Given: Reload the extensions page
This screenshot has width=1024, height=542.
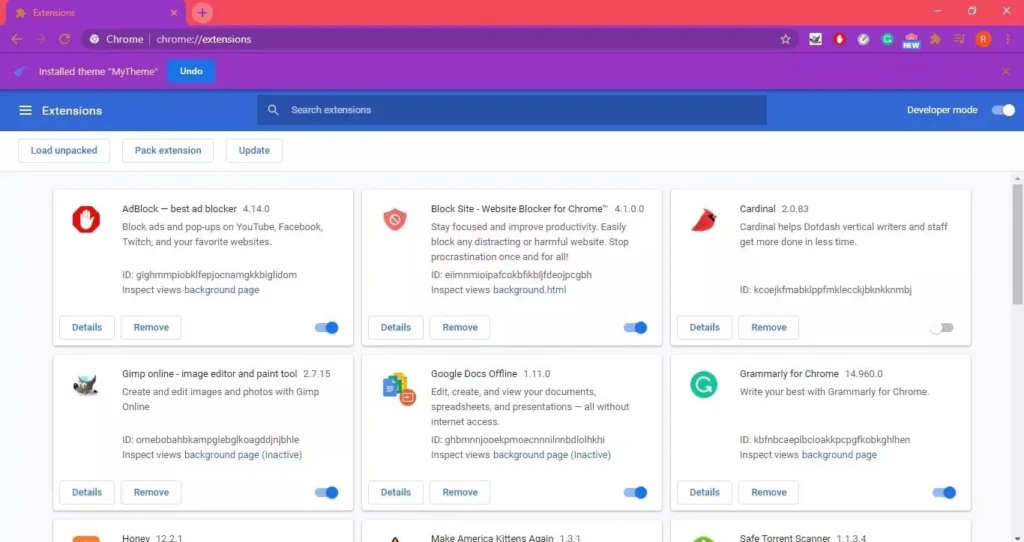Looking at the screenshot, I should click(x=64, y=39).
